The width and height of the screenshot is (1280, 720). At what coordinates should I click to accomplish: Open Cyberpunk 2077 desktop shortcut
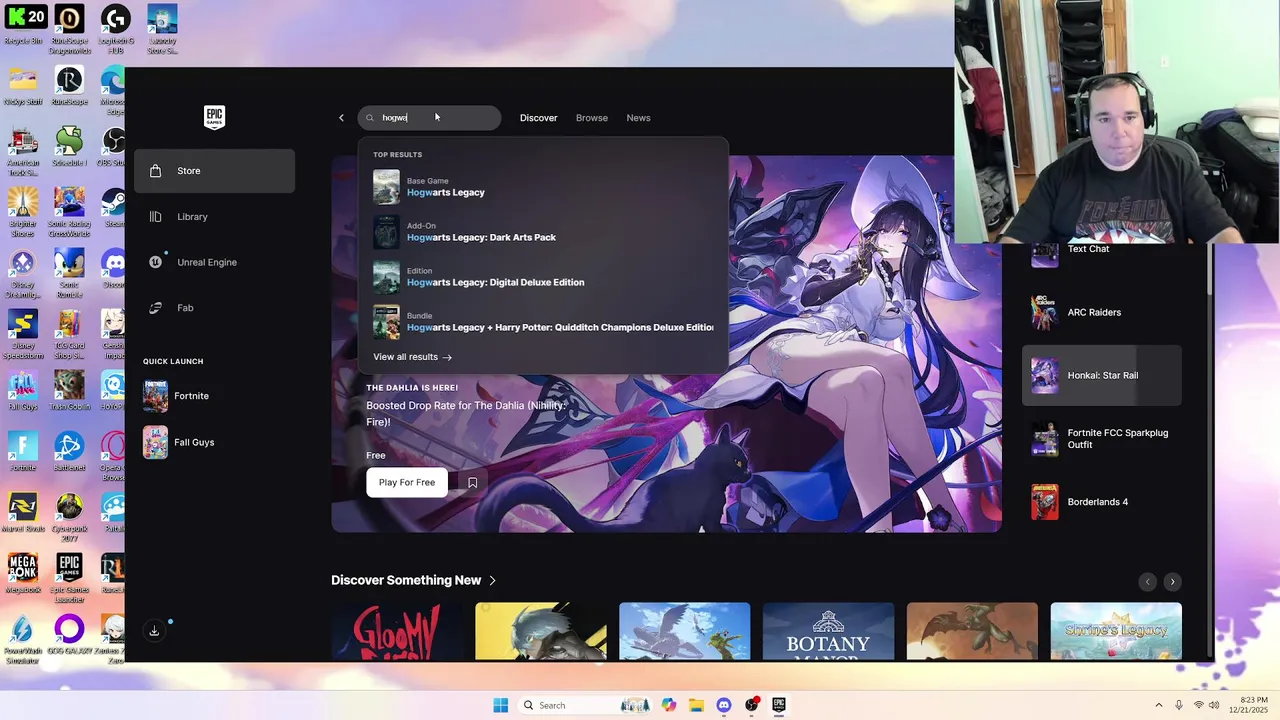(69, 518)
